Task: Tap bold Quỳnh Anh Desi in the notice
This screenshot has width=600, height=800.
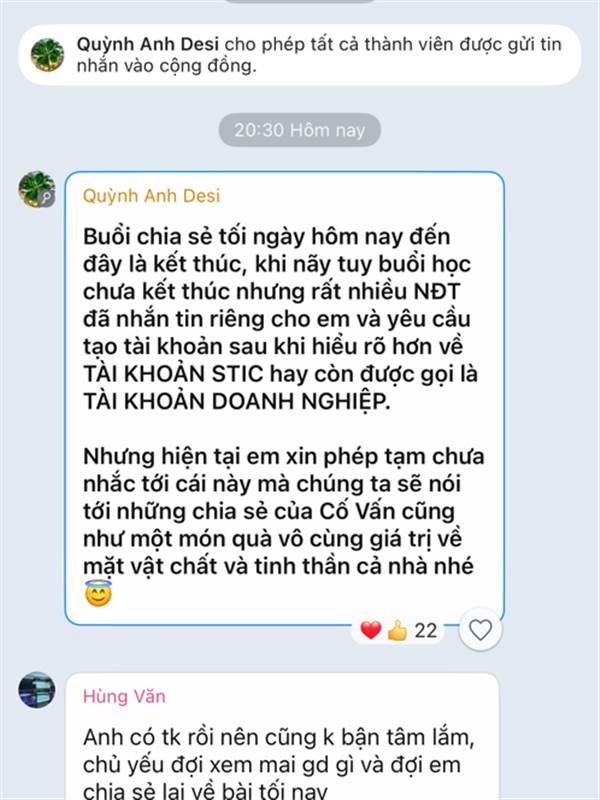Action: 147,44
